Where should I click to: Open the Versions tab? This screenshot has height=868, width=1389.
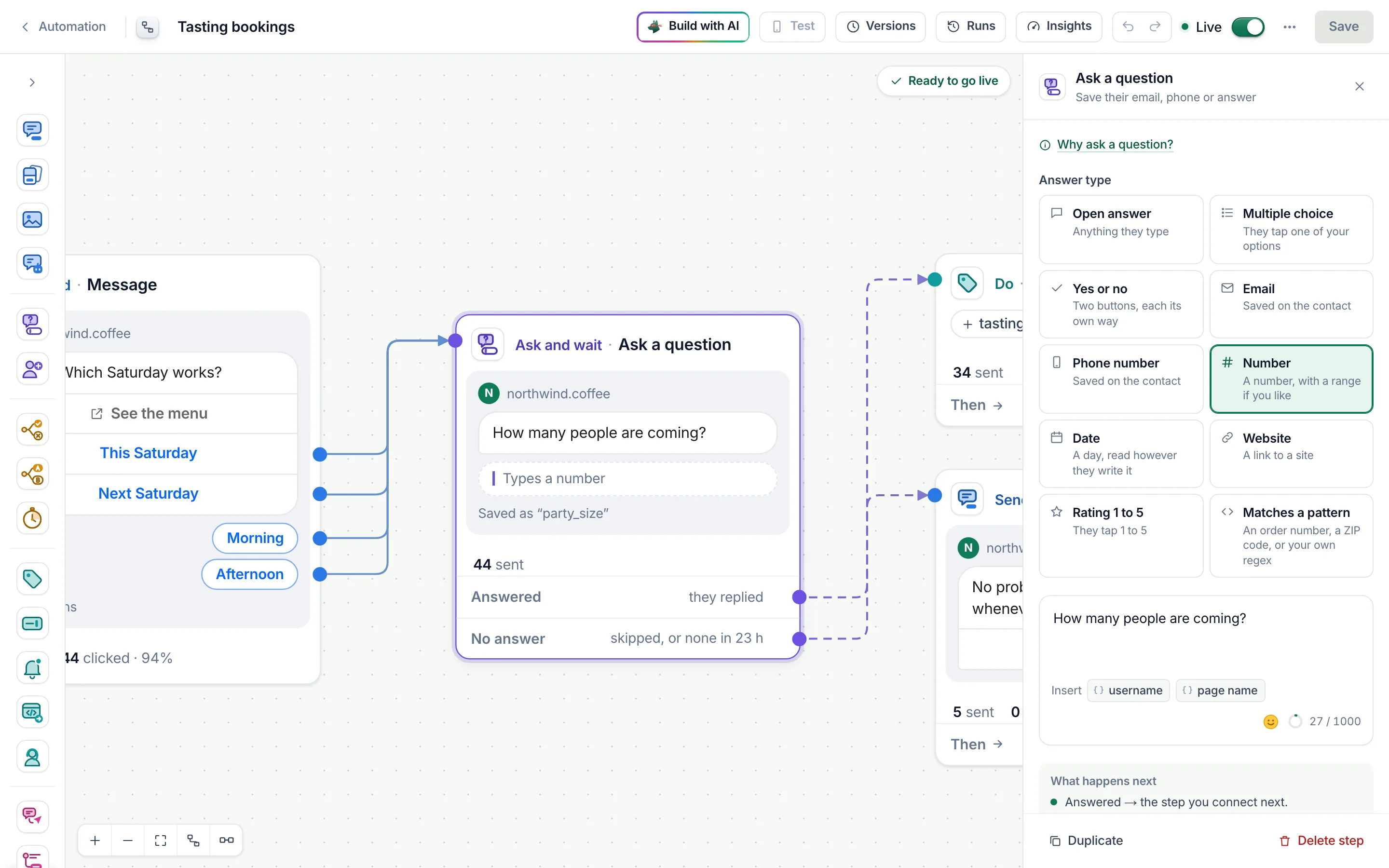point(881,27)
